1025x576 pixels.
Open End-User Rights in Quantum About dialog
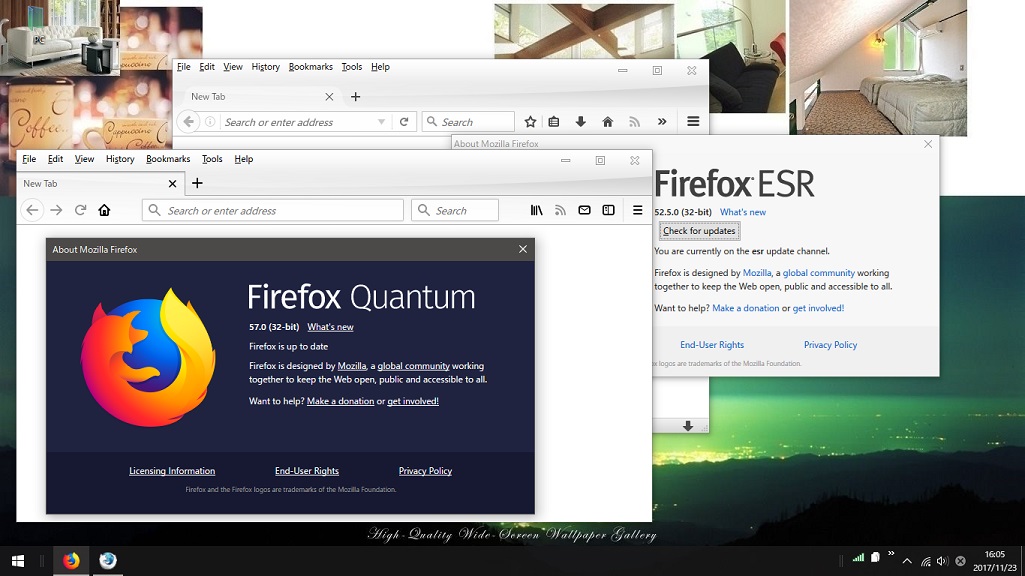pyautogui.click(x=307, y=471)
